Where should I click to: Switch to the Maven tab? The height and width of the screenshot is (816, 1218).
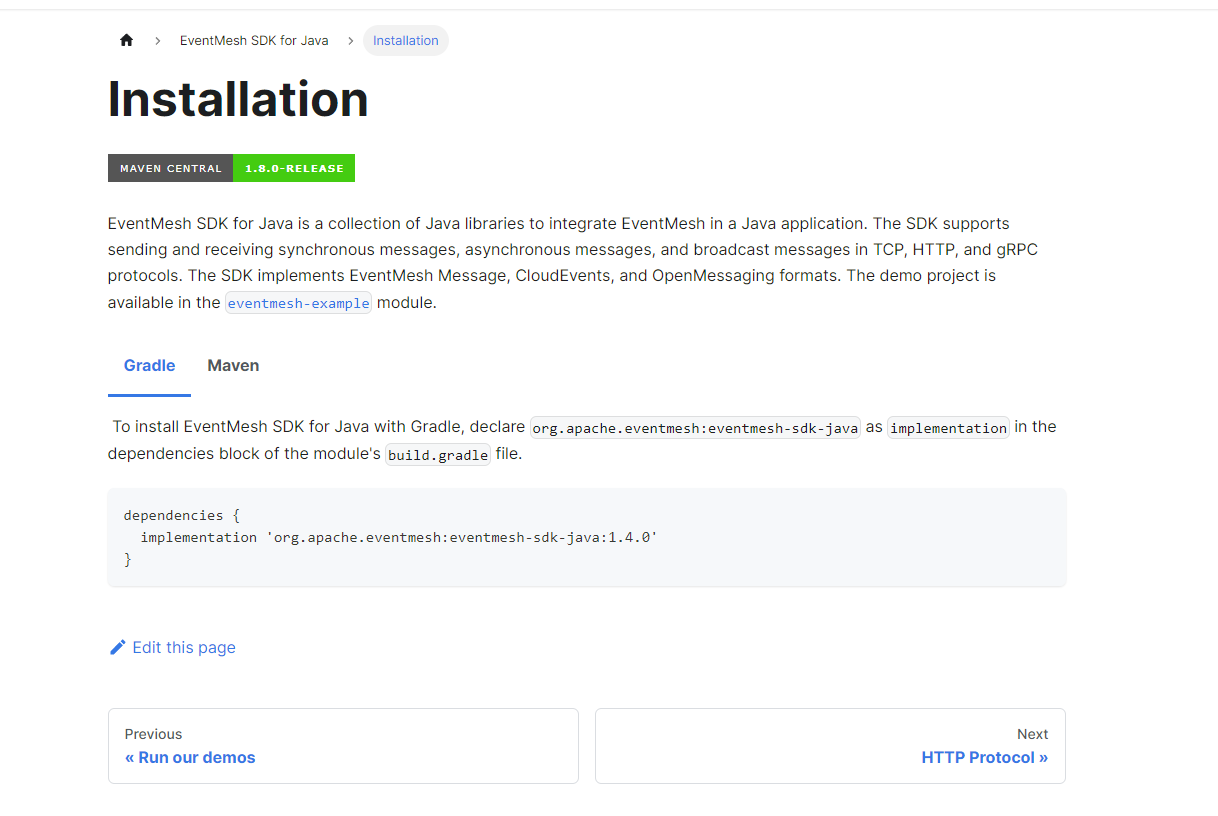click(x=233, y=366)
